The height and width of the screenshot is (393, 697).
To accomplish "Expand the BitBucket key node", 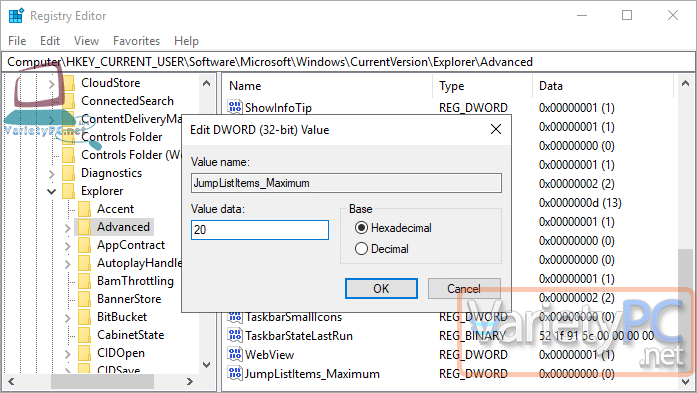I will click(x=68, y=318).
